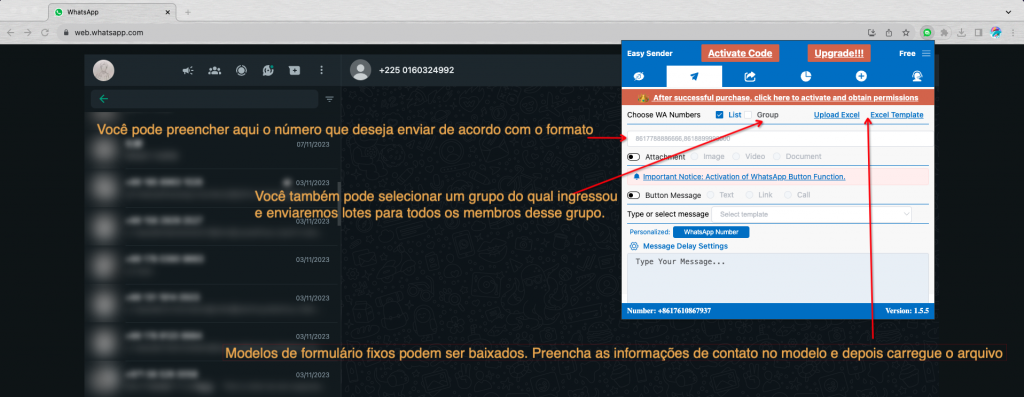Viewport: 1024px width, 397px height.
Task: Close the WhatsApp browser tab
Action: tap(168, 12)
